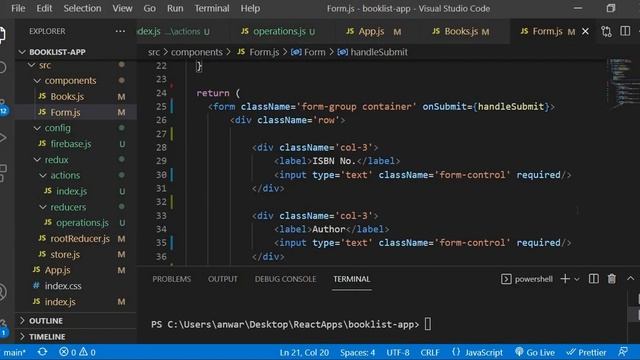Open the Explorer more actions ellipsis
This screenshot has height=360, width=640.
pos(120,31)
